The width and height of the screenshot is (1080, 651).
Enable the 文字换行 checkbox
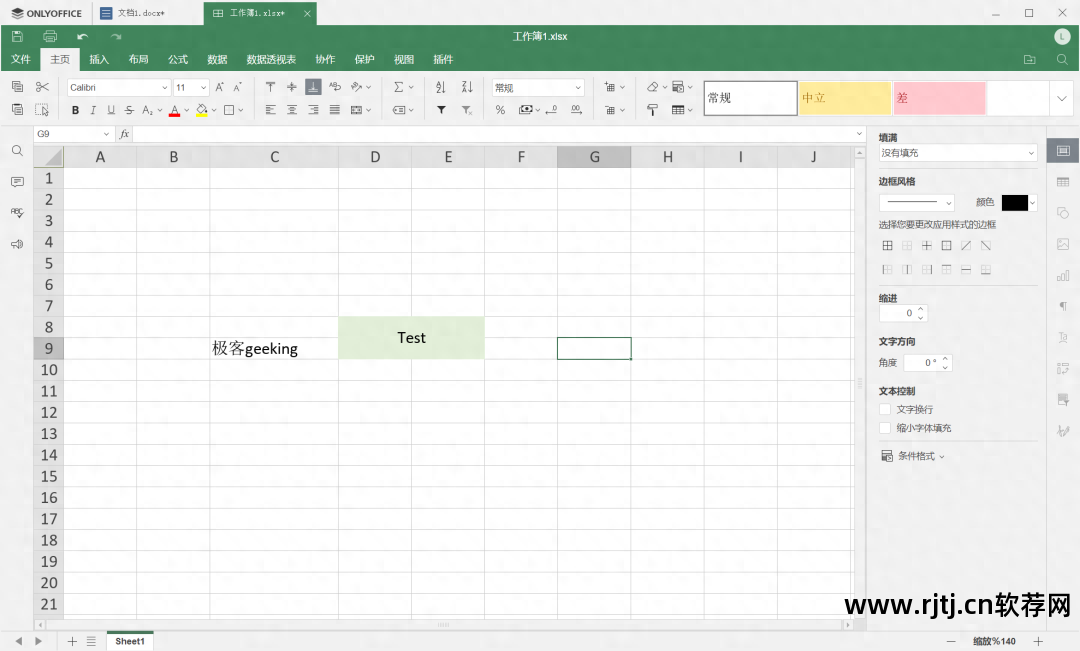[x=884, y=409]
